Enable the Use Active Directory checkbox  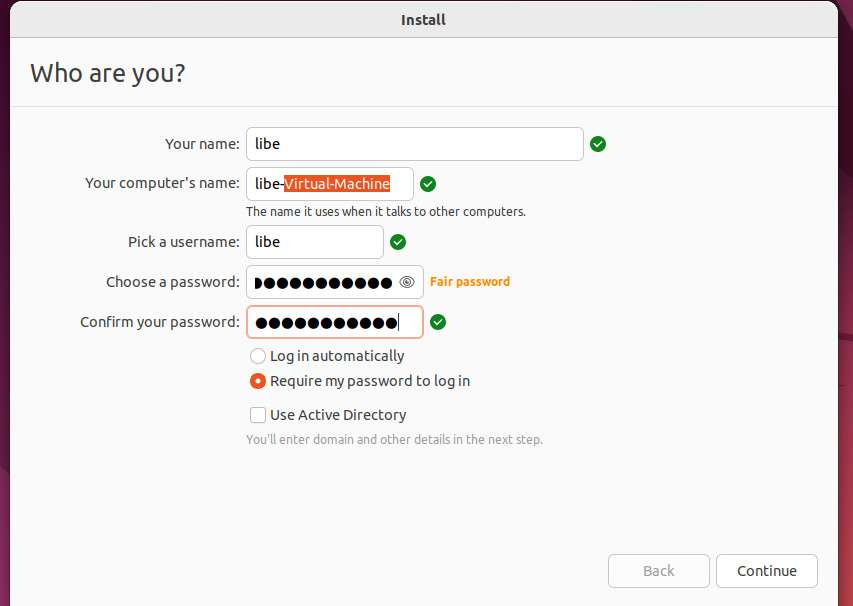click(x=258, y=415)
